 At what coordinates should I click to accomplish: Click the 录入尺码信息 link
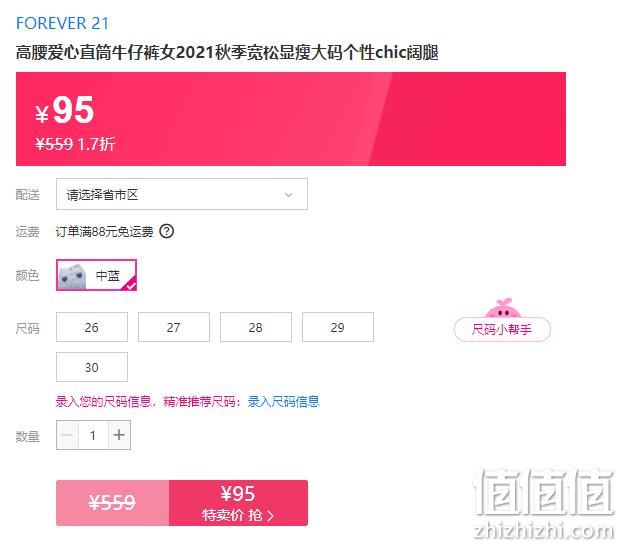click(x=283, y=401)
